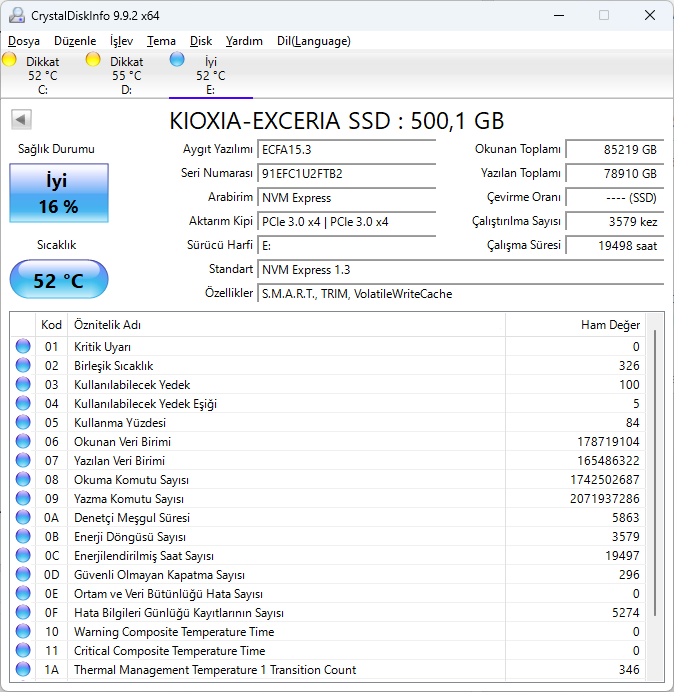Open the Düzenle menu
674x692 pixels.
coord(75,41)
